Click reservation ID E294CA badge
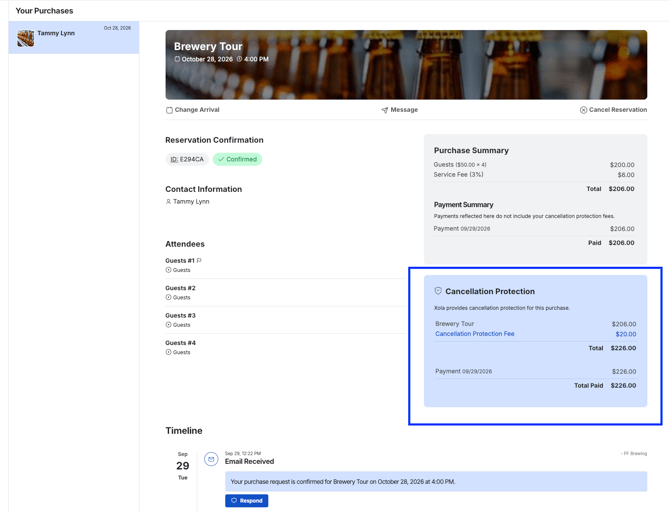The image size is (670, 513). coord(187,159)
